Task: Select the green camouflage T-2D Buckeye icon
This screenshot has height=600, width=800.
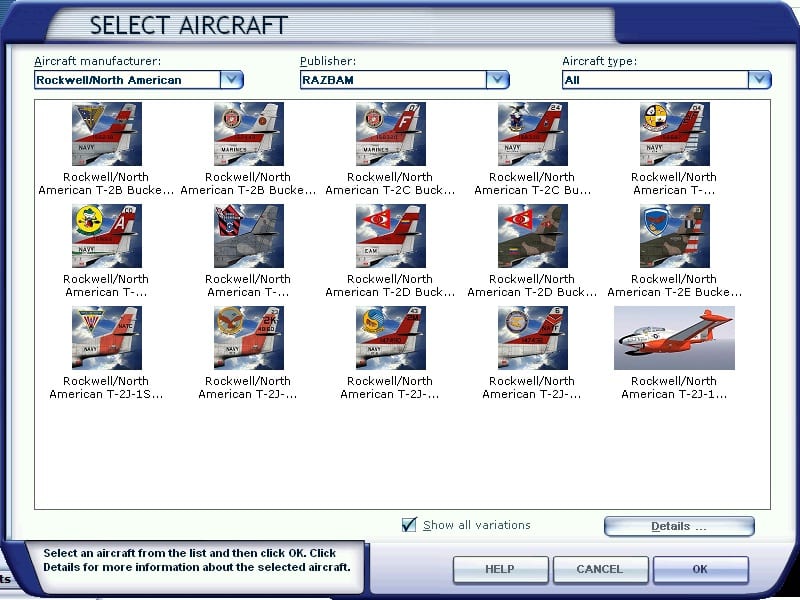Action: 532,236
